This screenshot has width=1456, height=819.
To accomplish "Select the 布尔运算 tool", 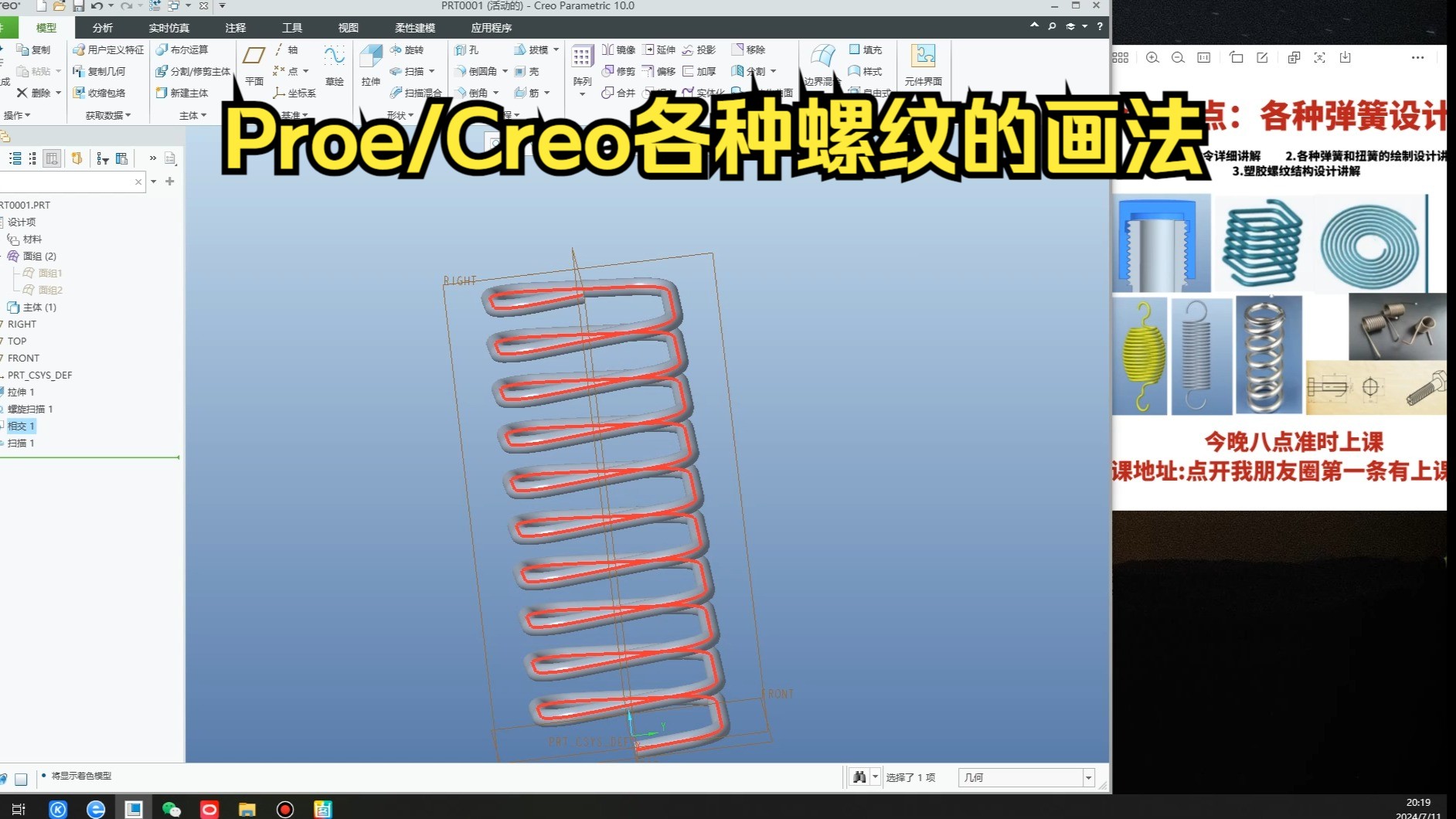I will coord(183,49).
